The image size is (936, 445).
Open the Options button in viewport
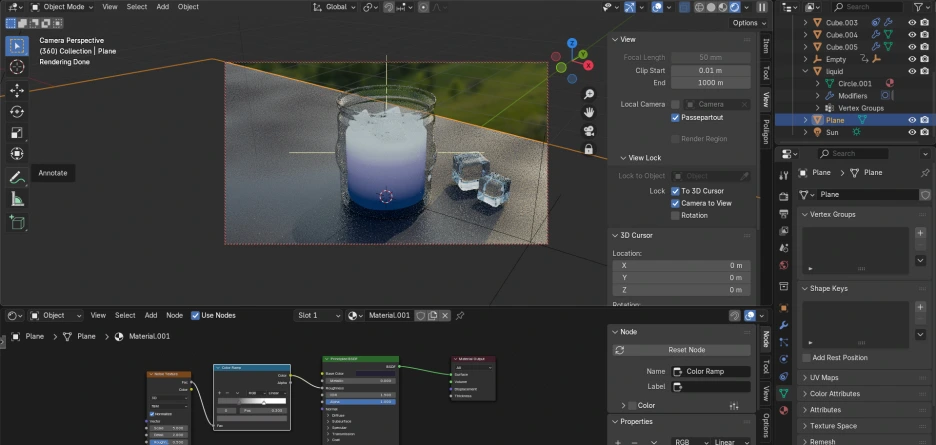coord(748,23)
